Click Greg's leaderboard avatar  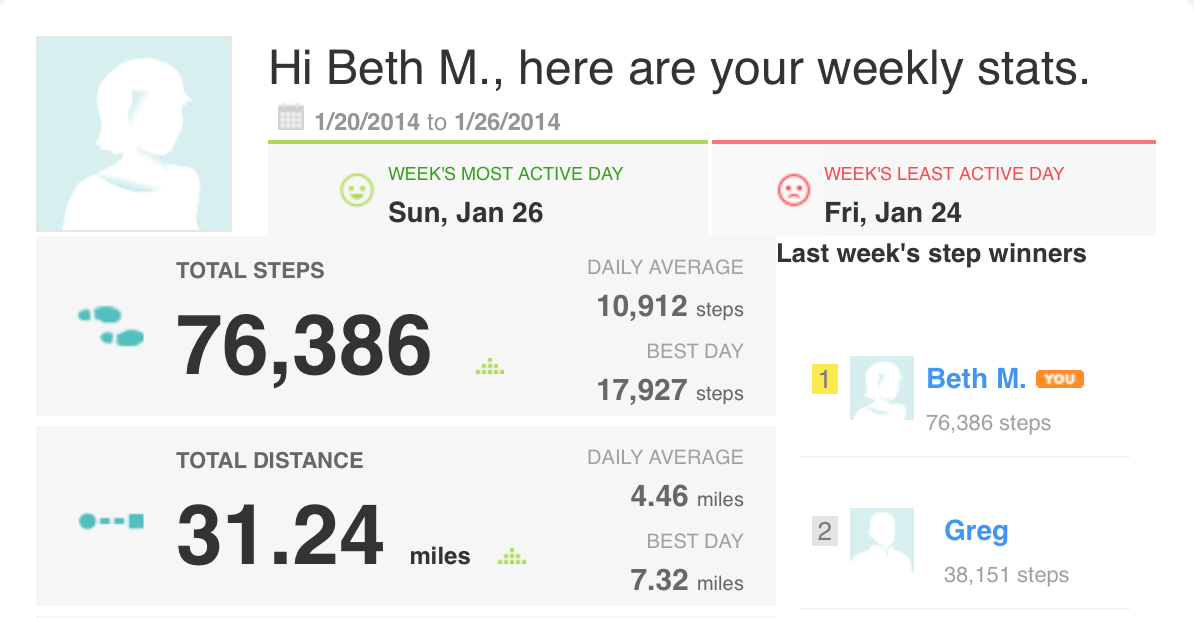(881, 540)
